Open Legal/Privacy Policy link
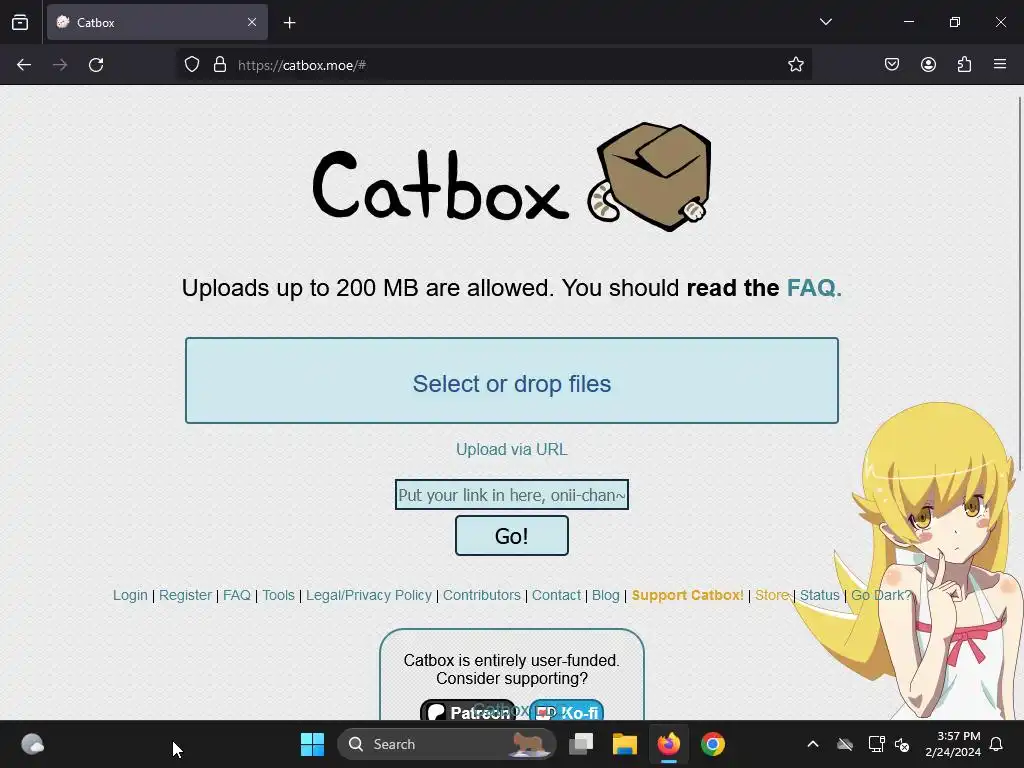 (x=369, y=595)
